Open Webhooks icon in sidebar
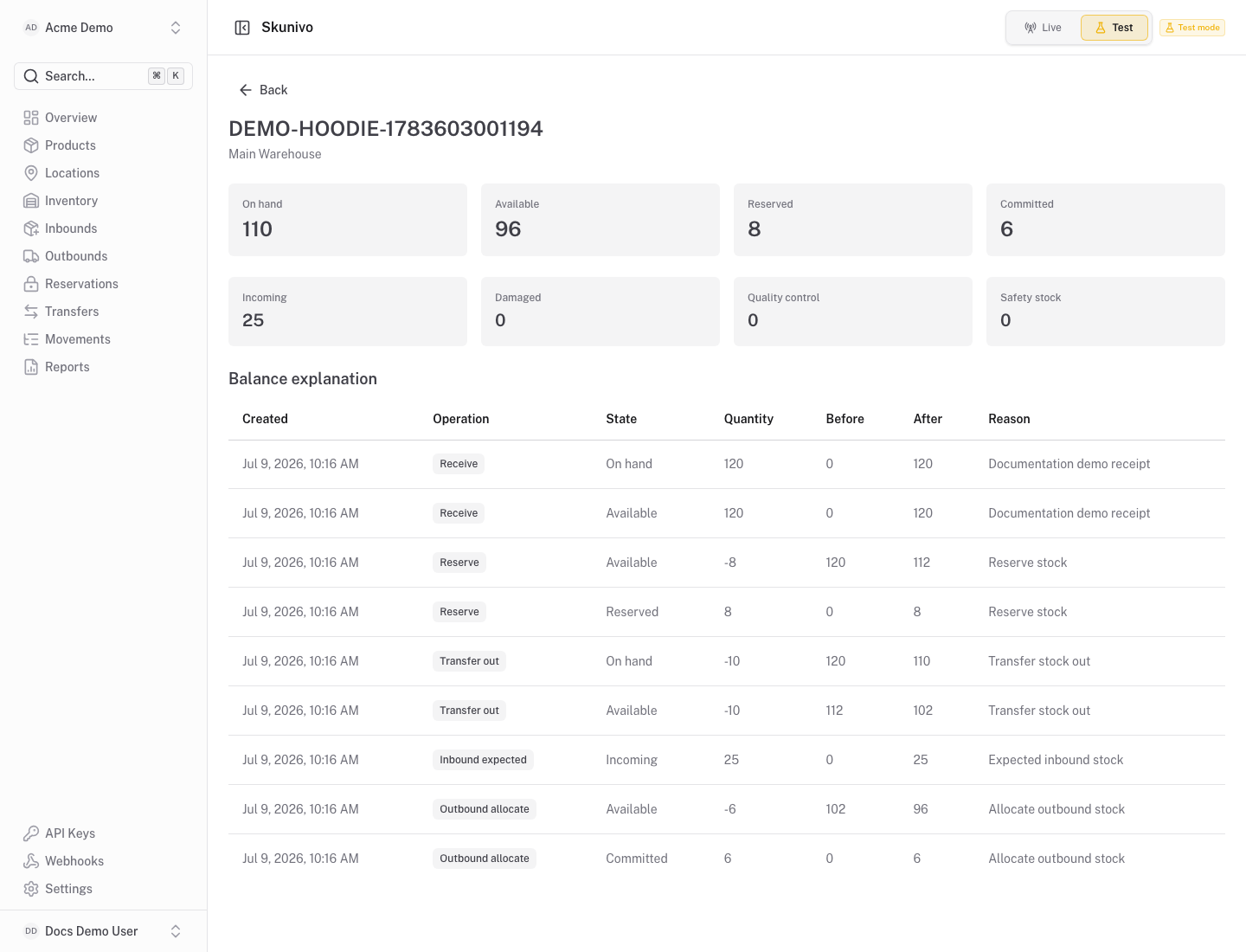The width and height of the screenshot is (1246, 952). (x=31, y=861)
